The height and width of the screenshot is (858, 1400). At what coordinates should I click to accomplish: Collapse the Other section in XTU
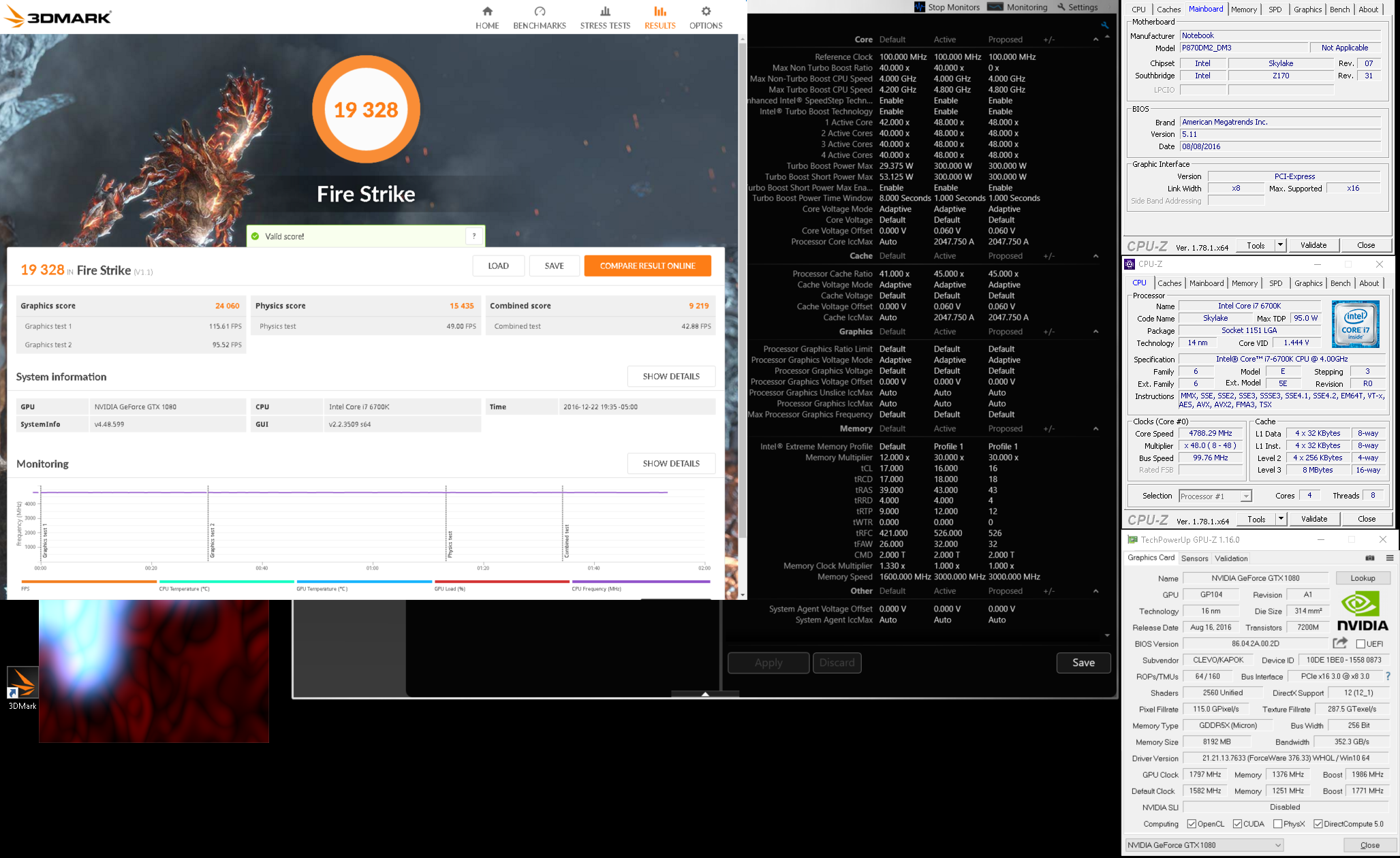pos(1095,591)
